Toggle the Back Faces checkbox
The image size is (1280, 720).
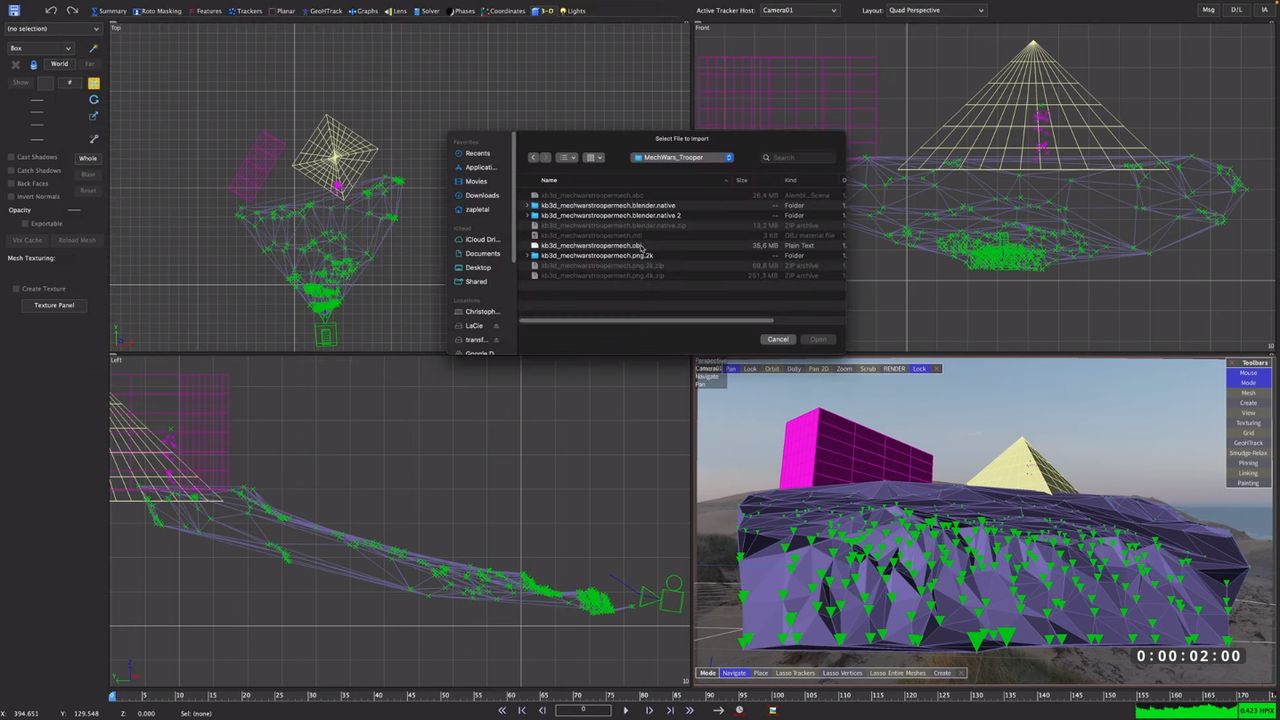[11, 184]
